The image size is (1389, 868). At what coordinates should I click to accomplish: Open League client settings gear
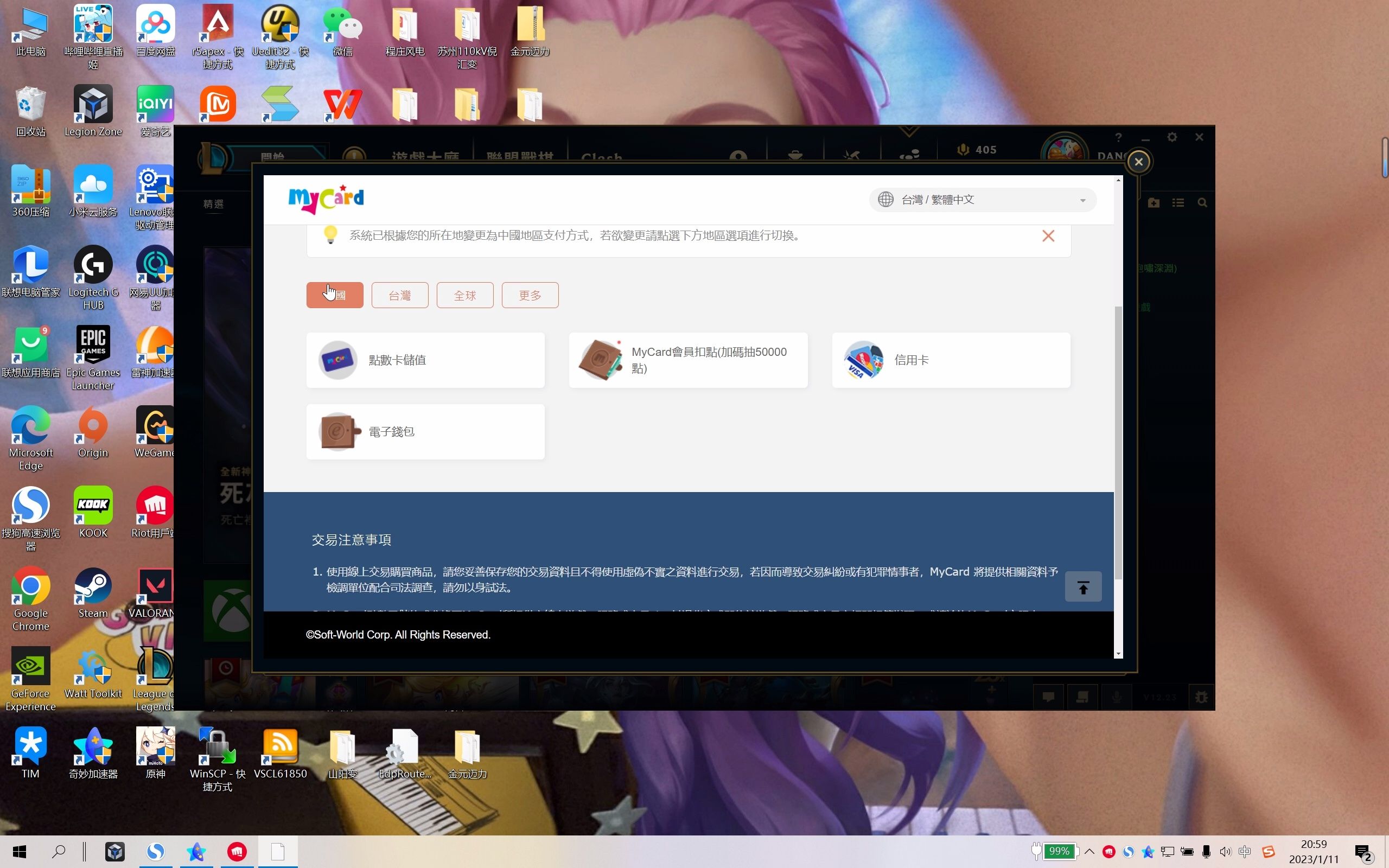[1172, 137]
